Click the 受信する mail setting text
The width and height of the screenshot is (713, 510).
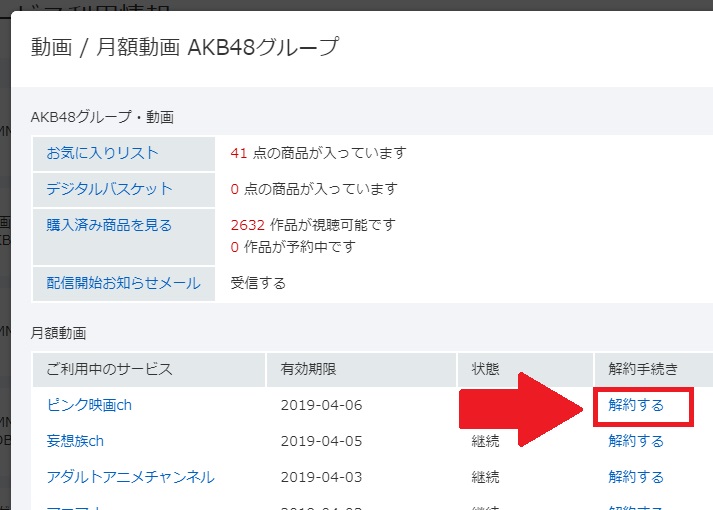click(258, 283)
